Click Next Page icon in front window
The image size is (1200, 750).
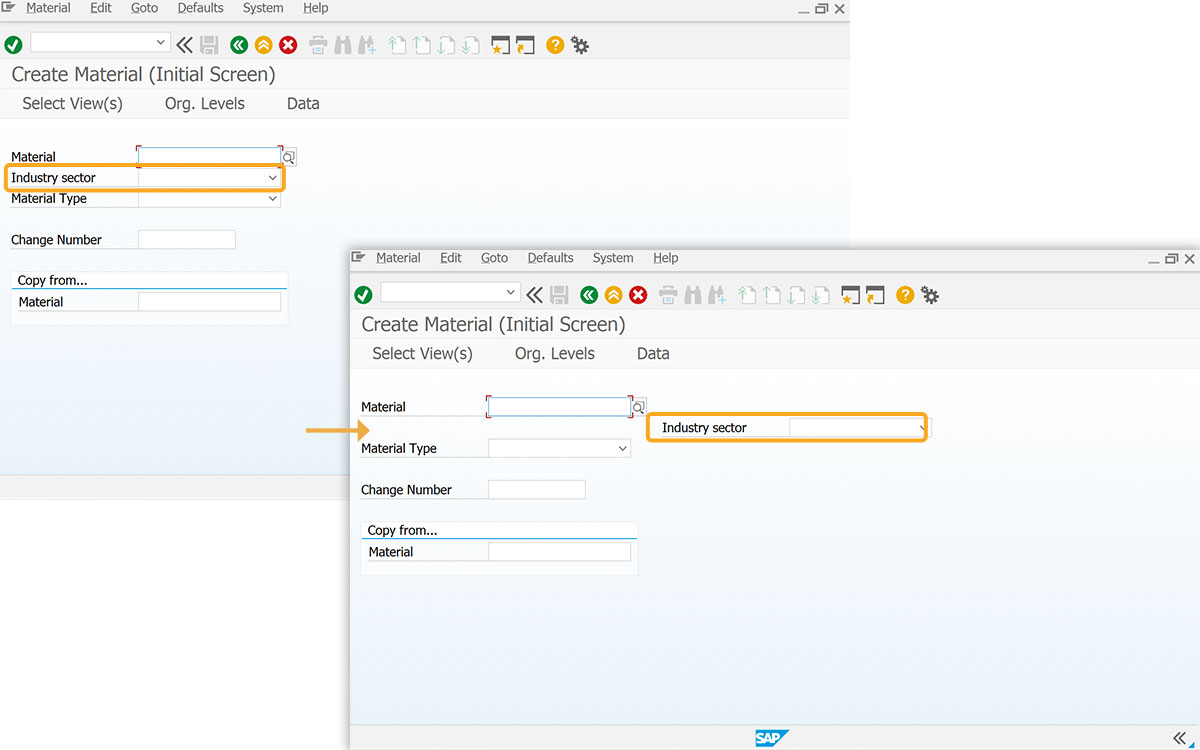point(796,295)
